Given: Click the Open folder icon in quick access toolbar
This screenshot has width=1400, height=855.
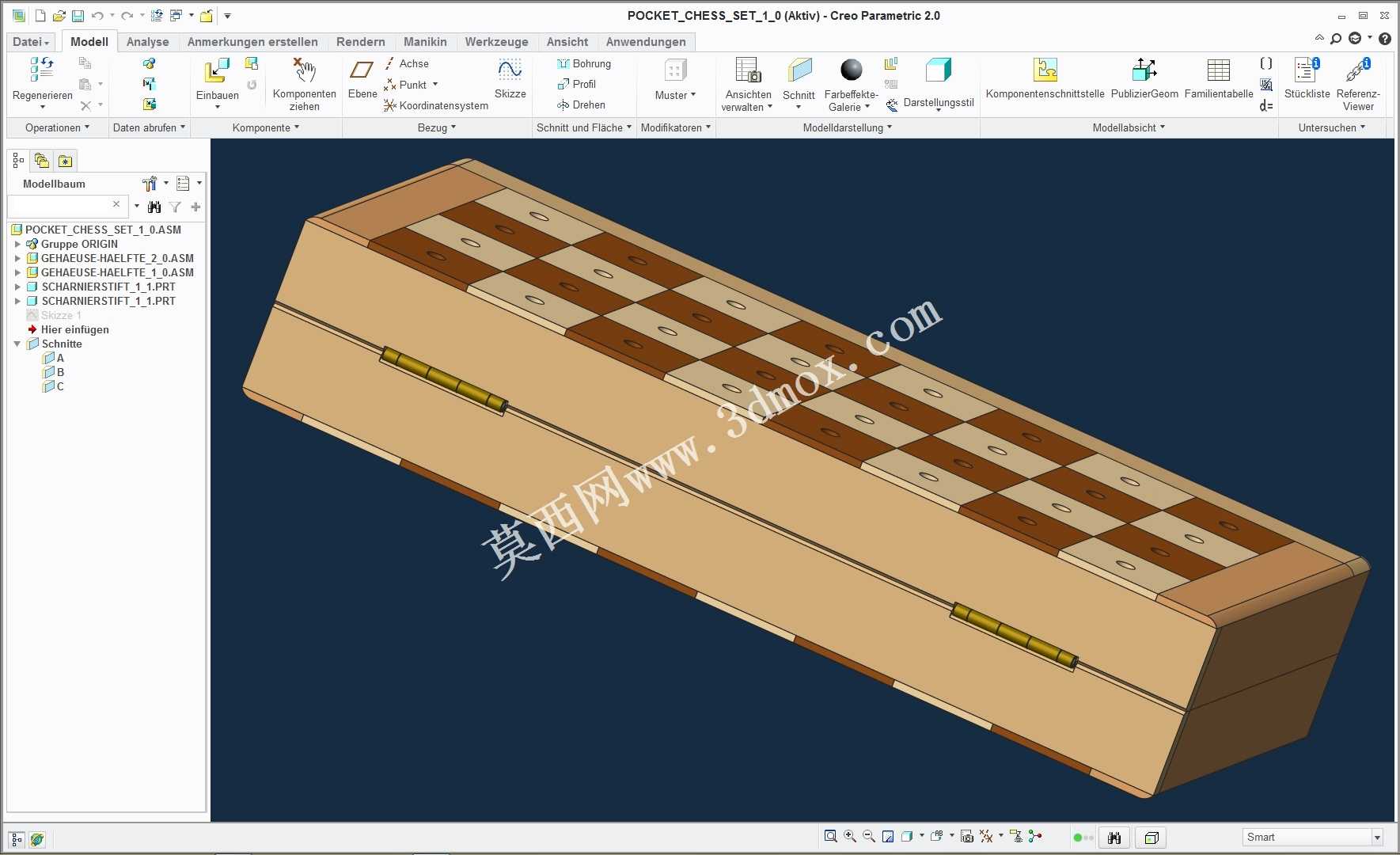Looking at the screenshot, I should tap(59, 15).
